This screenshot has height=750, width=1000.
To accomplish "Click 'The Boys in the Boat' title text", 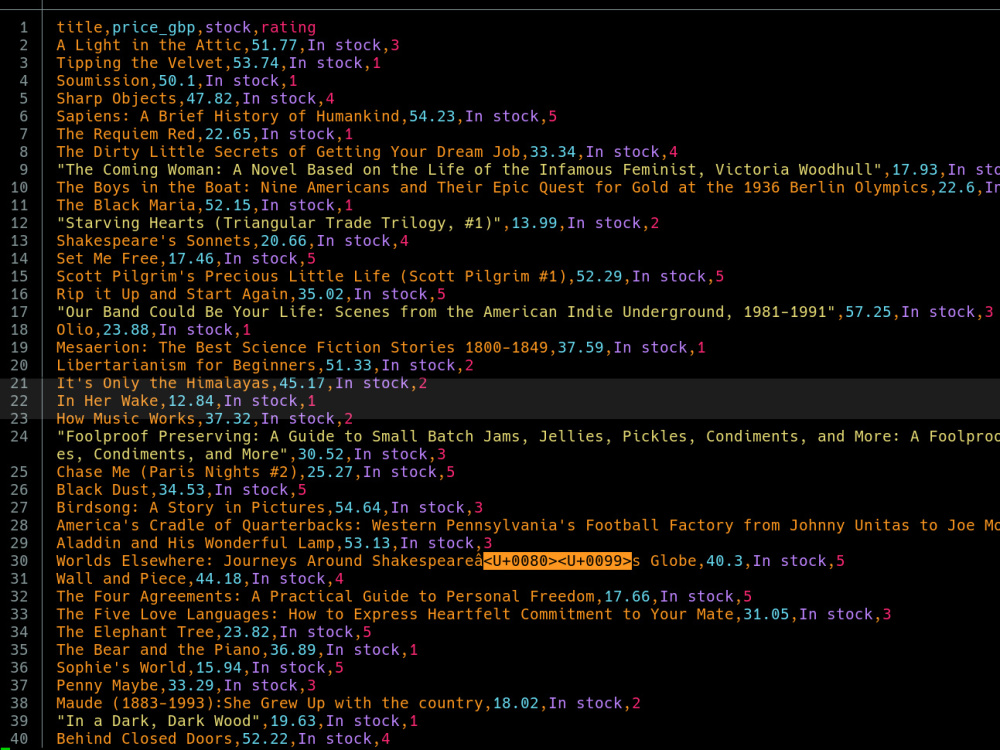I will [x=149, y=188].
